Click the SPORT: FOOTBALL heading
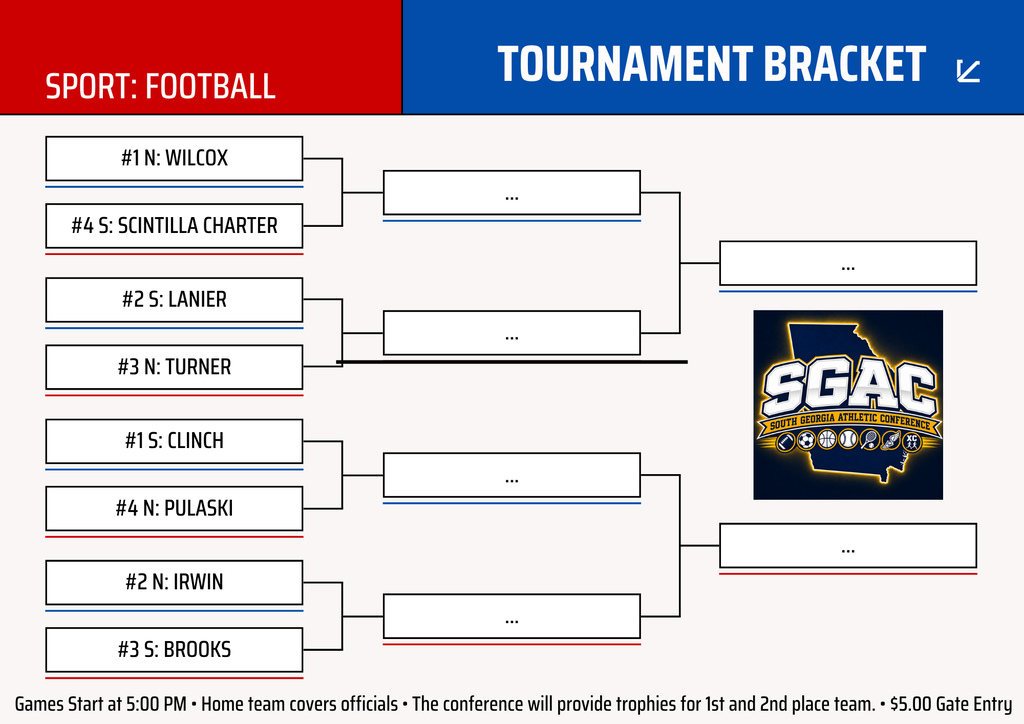Screen dimensions: 1024x724 [x=161, y=86]
